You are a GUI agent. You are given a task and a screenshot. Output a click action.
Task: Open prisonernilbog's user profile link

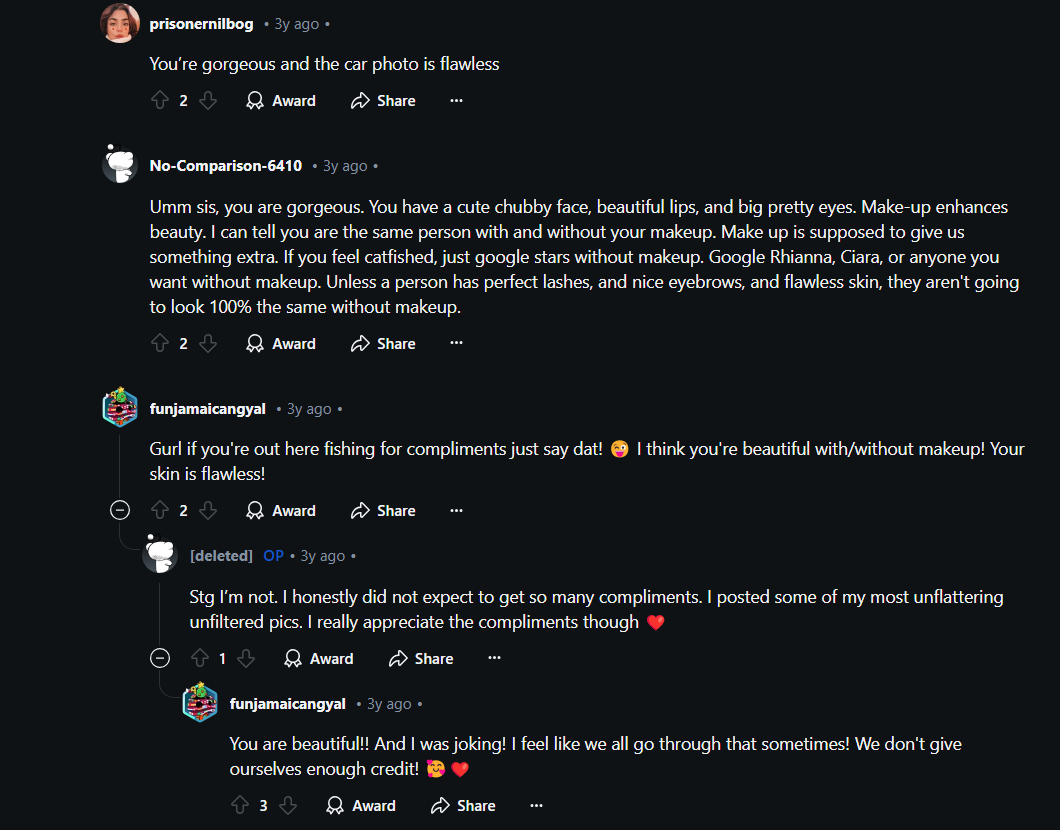[201, 24]
